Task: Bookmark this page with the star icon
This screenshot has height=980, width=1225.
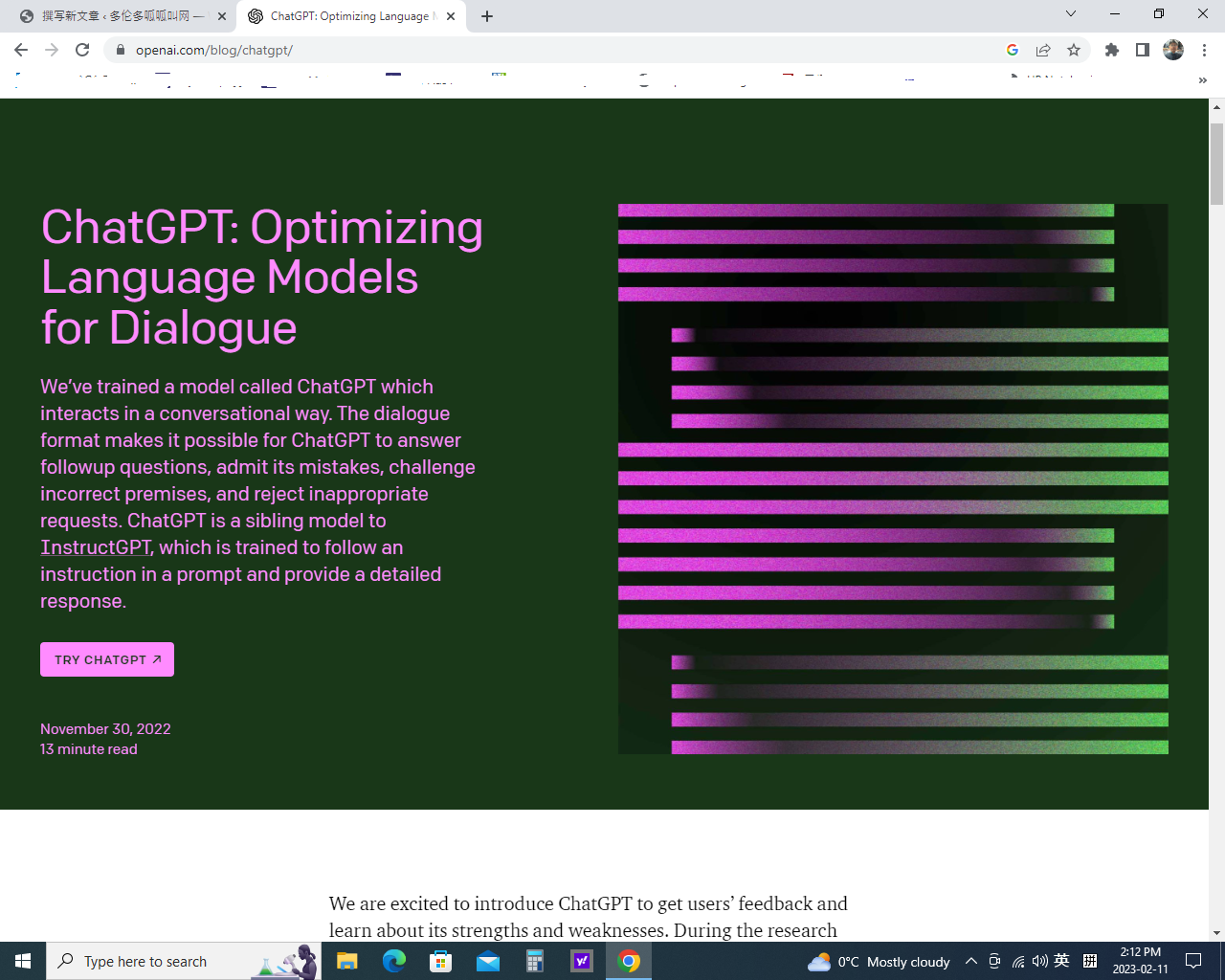Action: pos(1074,50)
